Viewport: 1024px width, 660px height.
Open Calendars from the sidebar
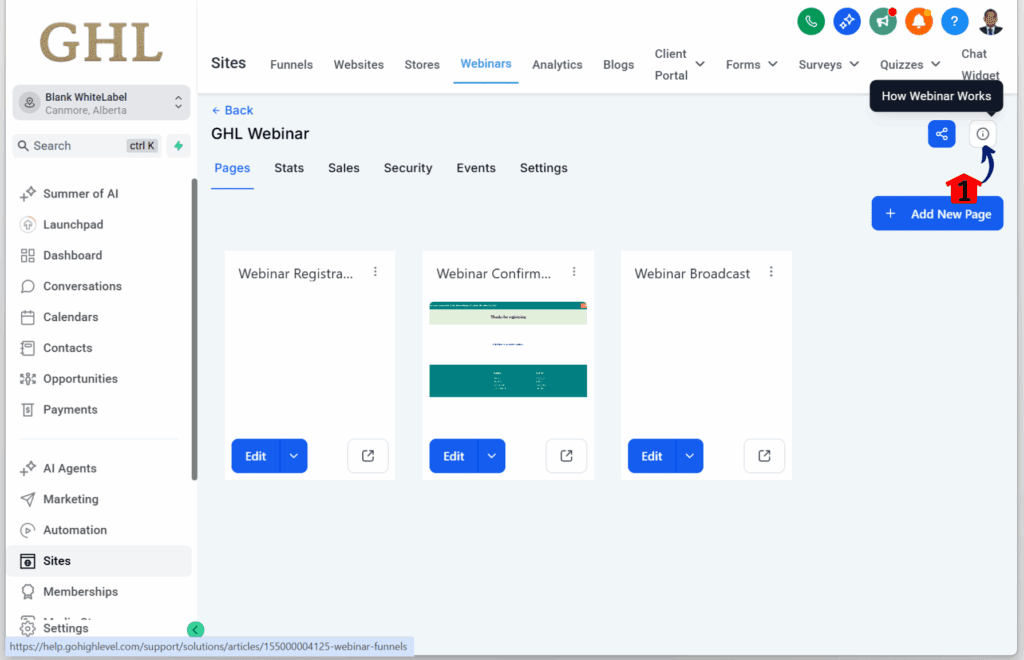pos(70,317)
